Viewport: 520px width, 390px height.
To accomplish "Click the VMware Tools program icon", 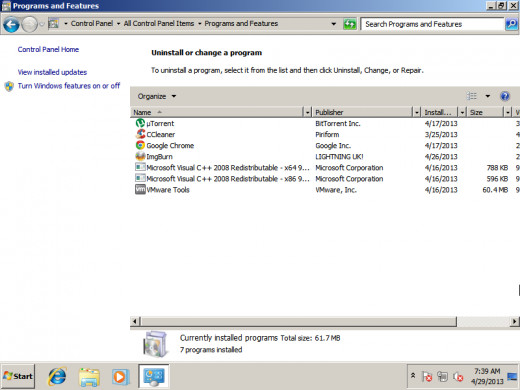I will click(140, 189).
